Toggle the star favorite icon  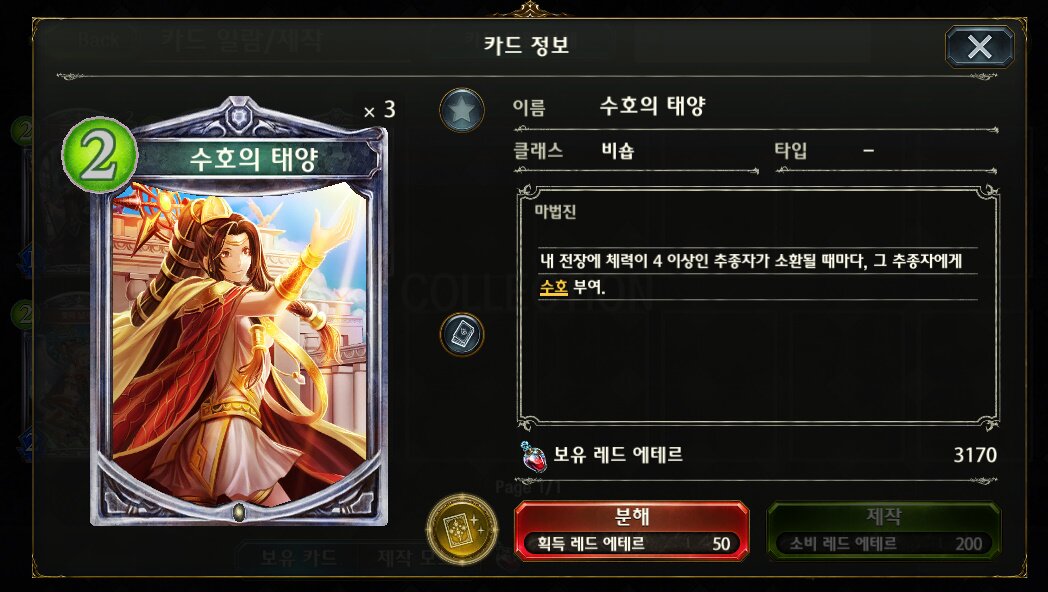(462, 110)
